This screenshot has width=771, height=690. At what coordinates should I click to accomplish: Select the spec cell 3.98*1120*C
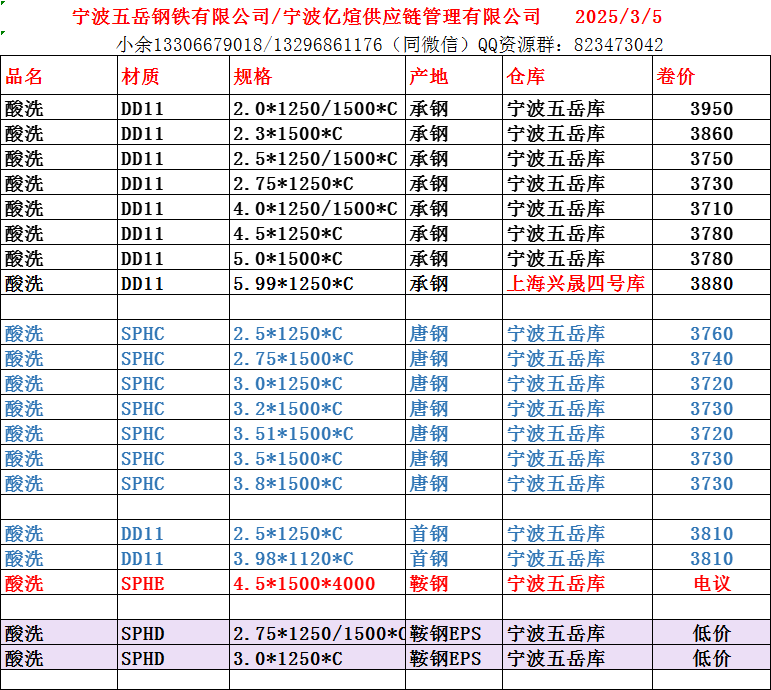[318, 558]
